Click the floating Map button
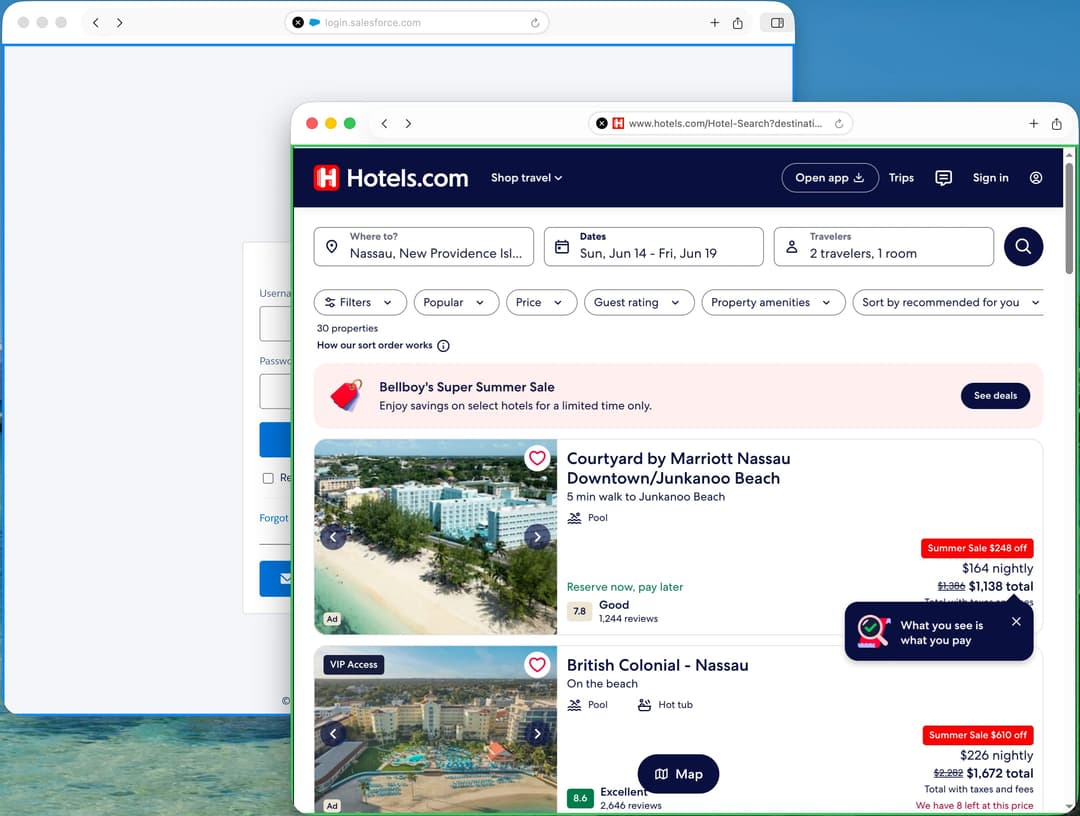Screen dimensions: 1080x816 (678, 774)
